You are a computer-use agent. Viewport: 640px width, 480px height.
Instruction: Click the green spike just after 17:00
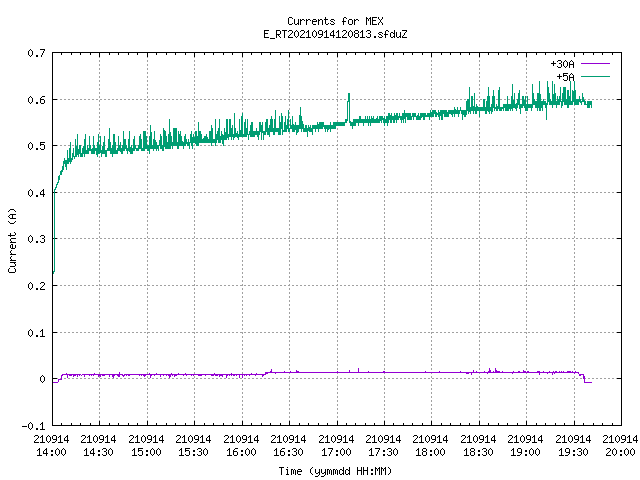click(349, 108)
